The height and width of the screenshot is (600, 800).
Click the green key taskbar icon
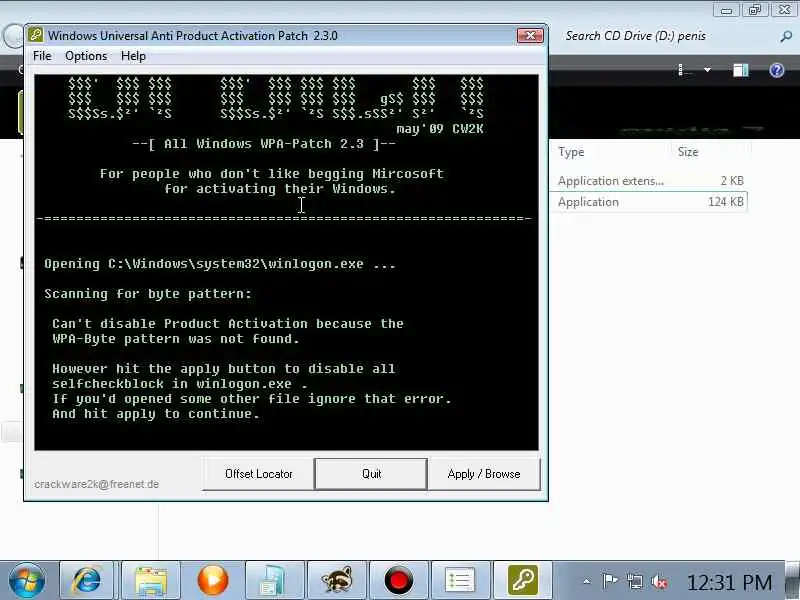coord(522,581)
